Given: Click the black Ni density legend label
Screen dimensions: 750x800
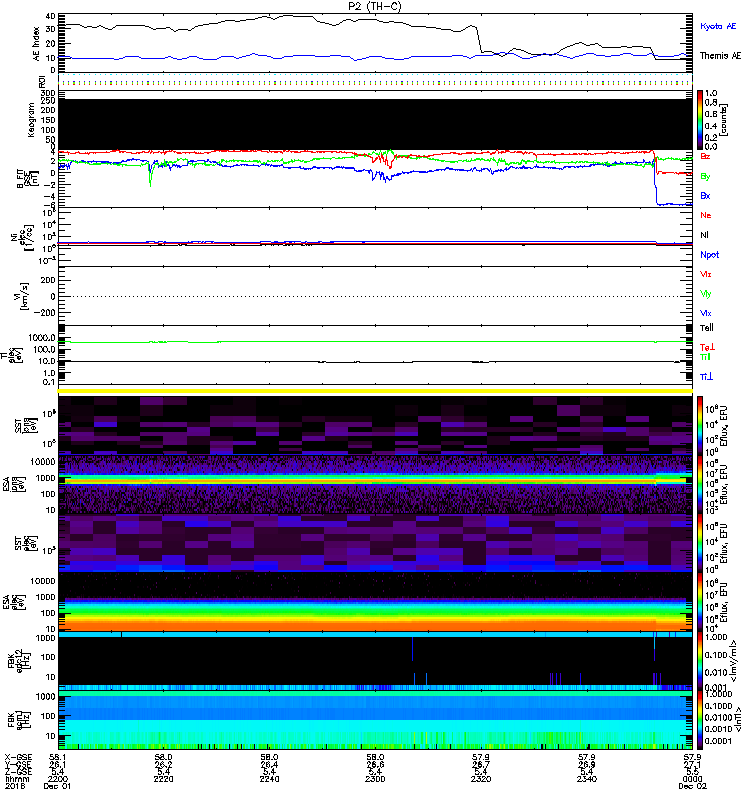Looking at the screenshot, I should 706,235.
